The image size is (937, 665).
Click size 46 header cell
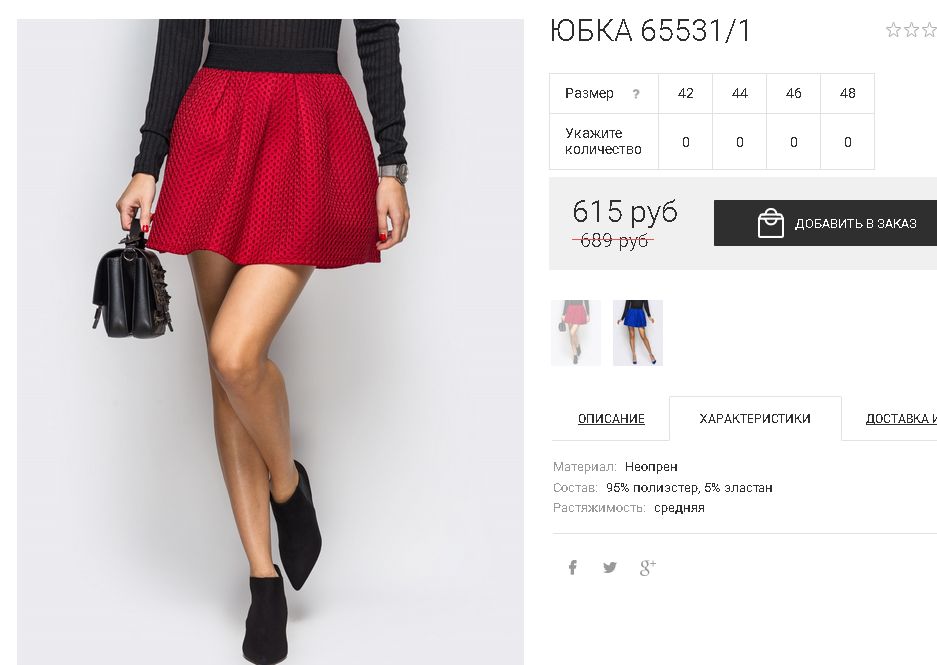click(x=794, y=93)
